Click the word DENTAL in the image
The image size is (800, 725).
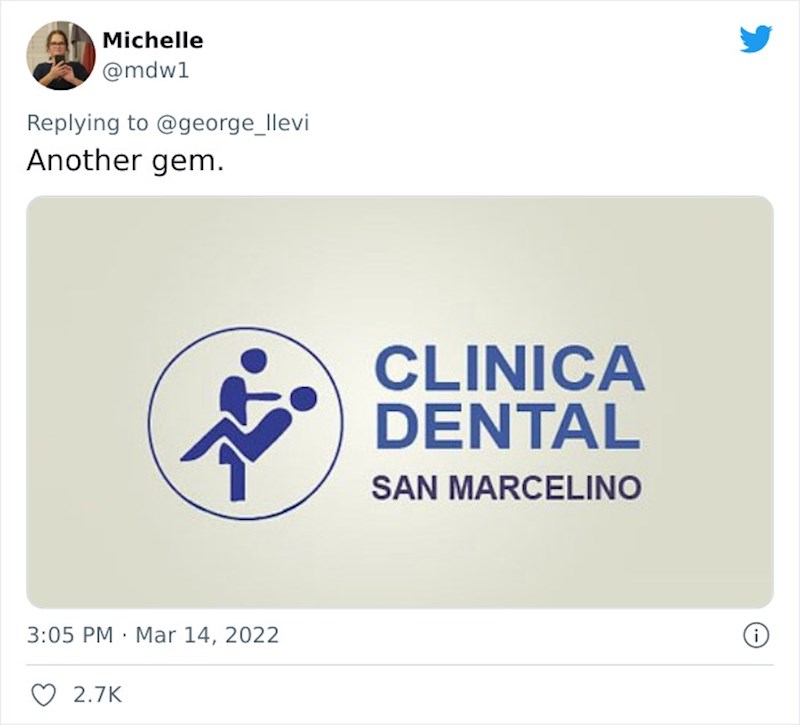click(x=508, y=427)
